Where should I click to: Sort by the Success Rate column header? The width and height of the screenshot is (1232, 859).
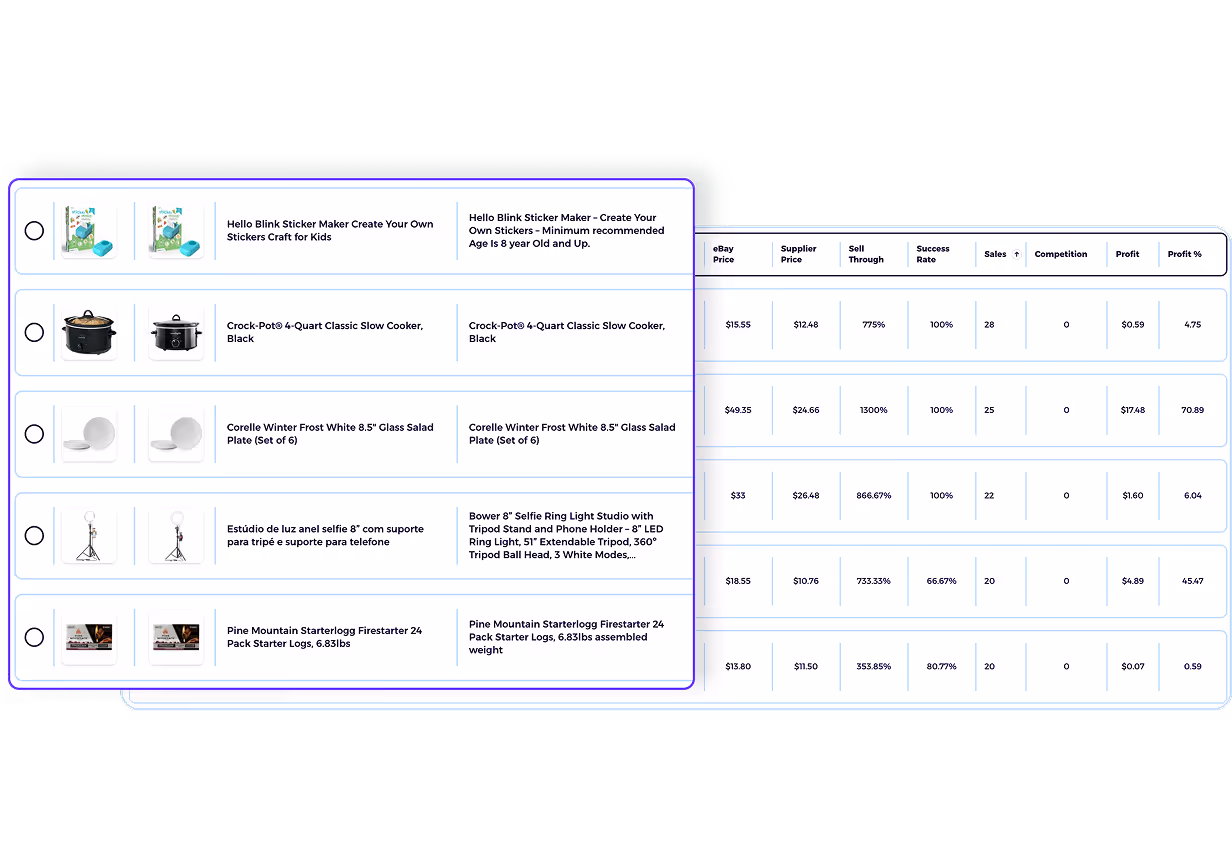933,254
